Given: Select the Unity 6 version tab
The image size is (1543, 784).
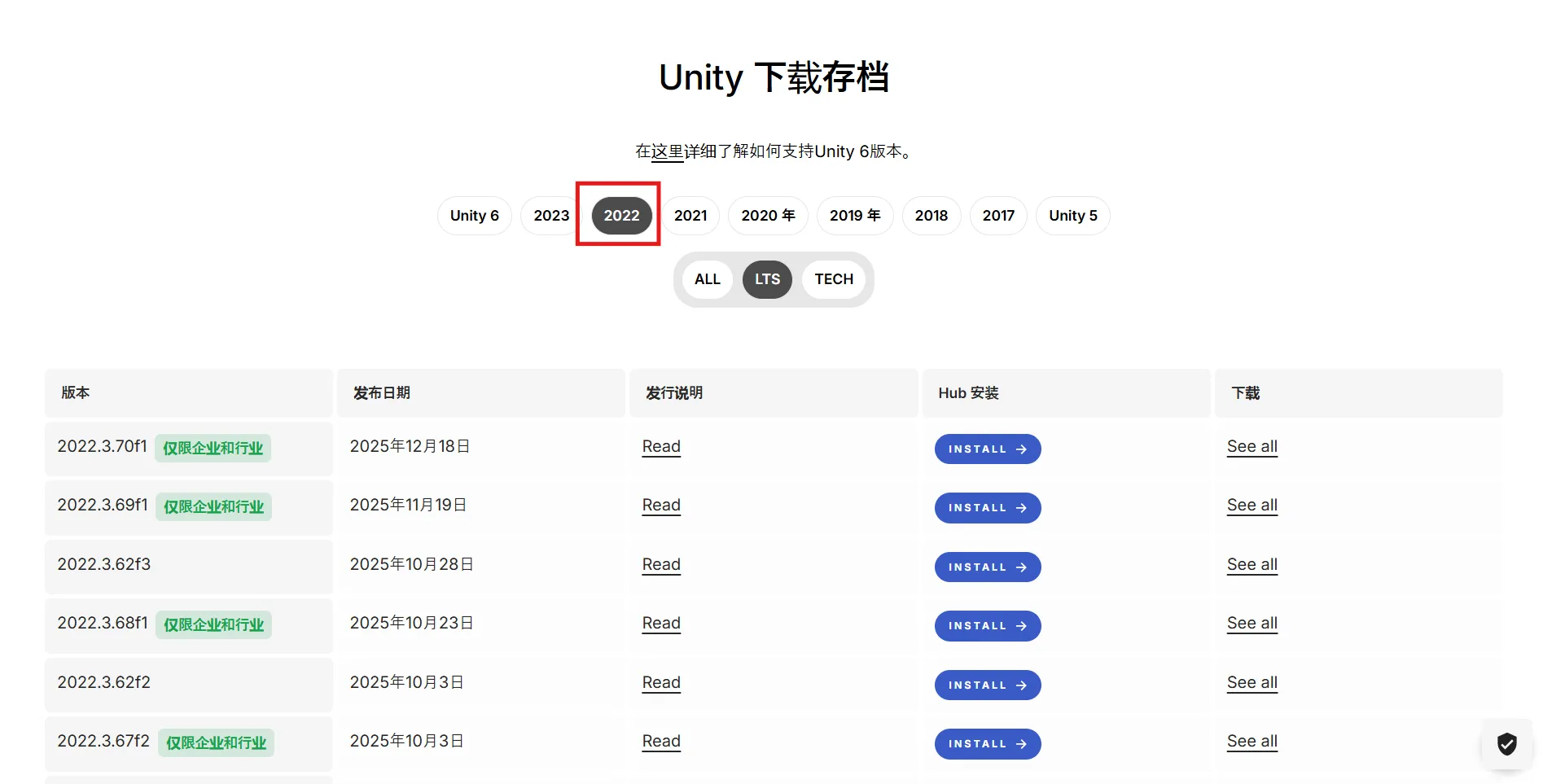Looking at the screenshot, I should tap(474, 216).
